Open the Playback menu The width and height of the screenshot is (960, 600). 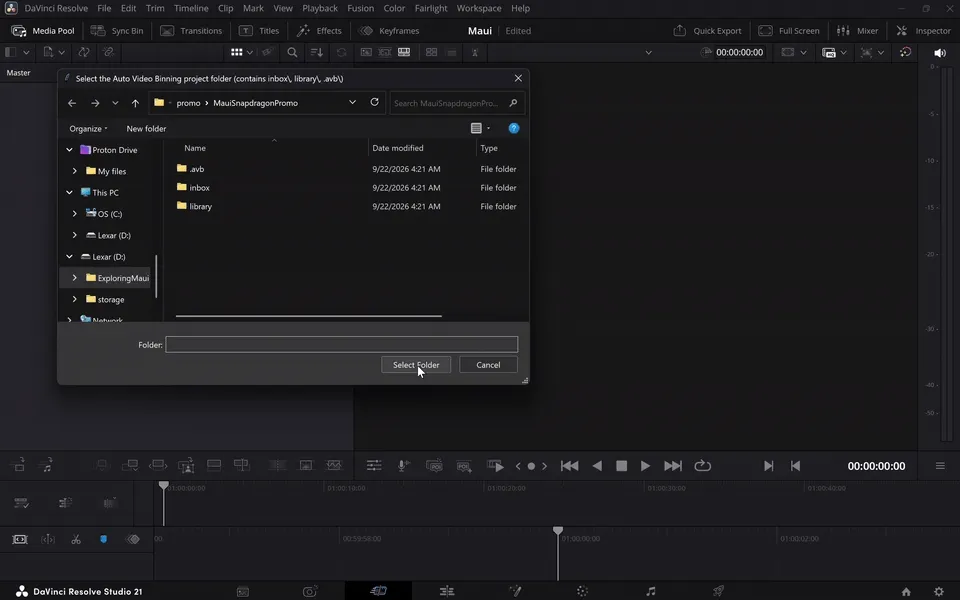(x=320, y=8)
